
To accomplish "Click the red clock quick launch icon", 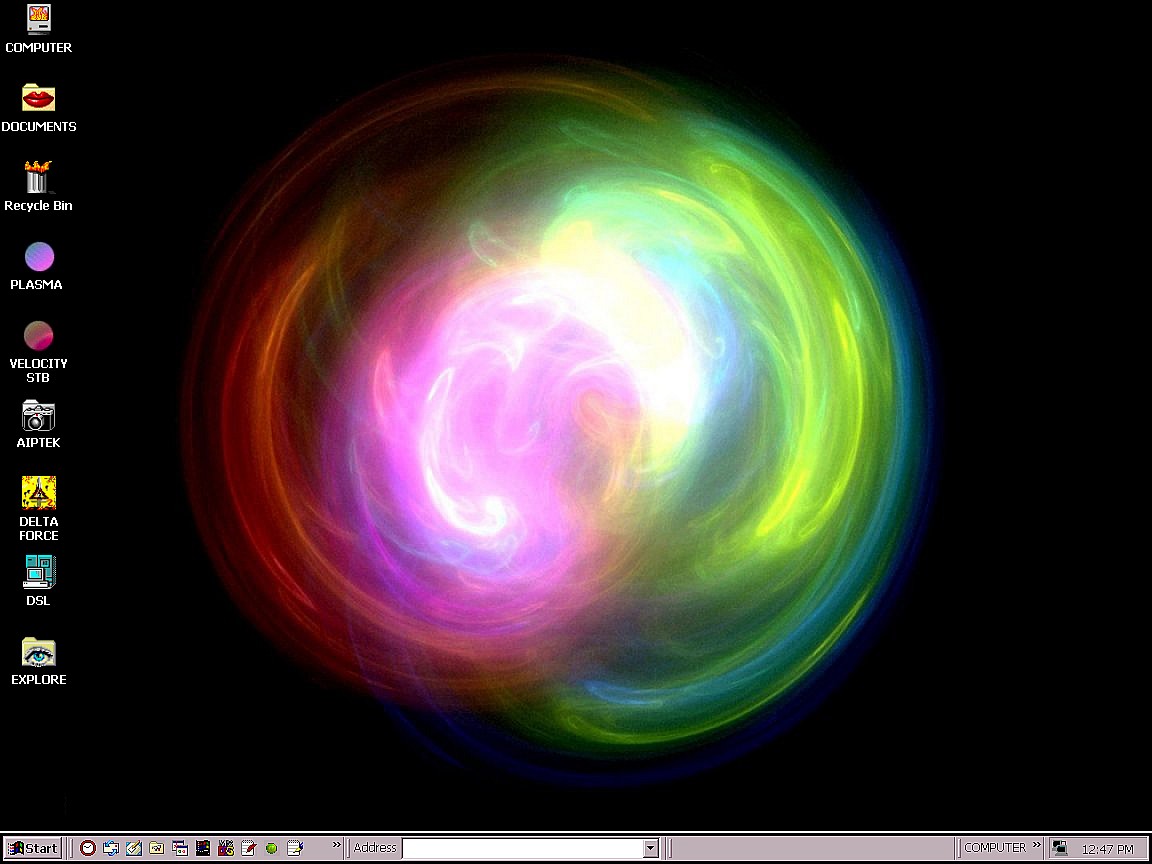I will (x=88, y=848).
